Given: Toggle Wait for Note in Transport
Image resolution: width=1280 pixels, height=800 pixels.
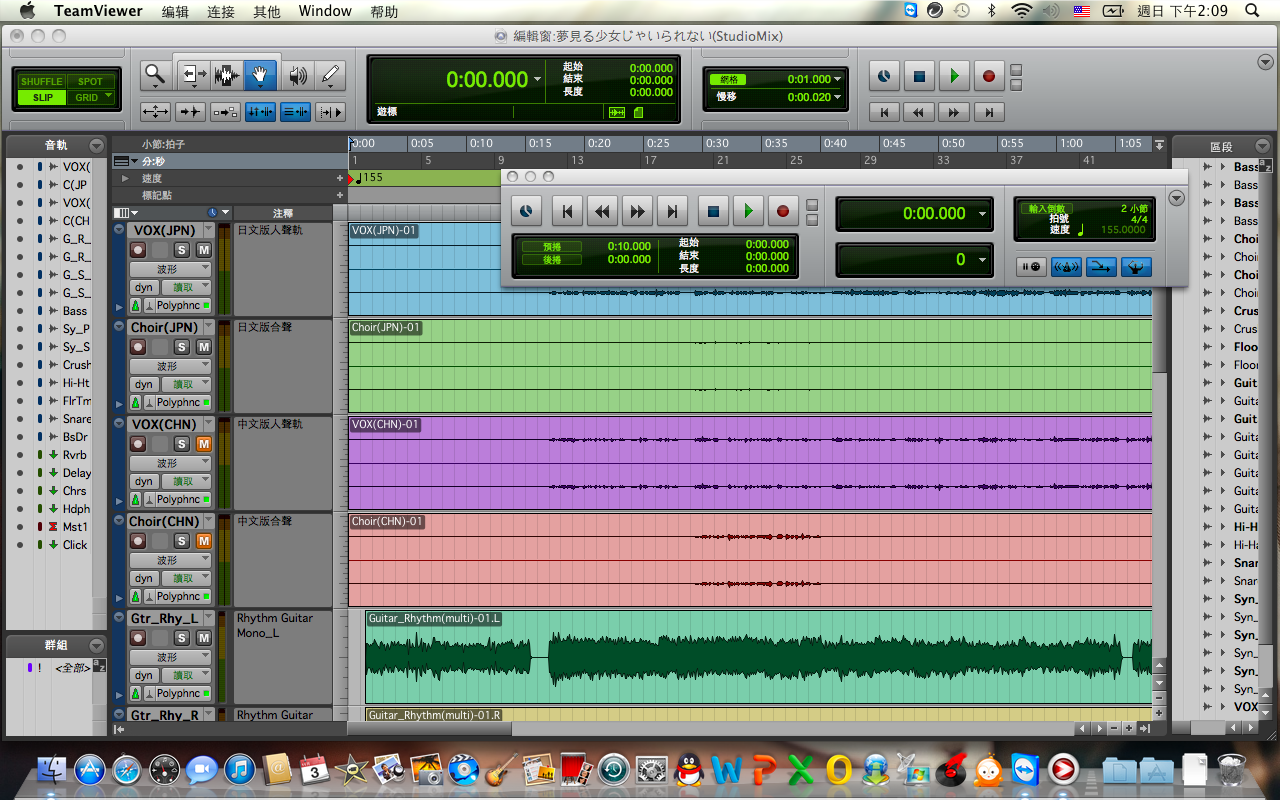Looking at the screenshot, I should [x=1032, y=267].
